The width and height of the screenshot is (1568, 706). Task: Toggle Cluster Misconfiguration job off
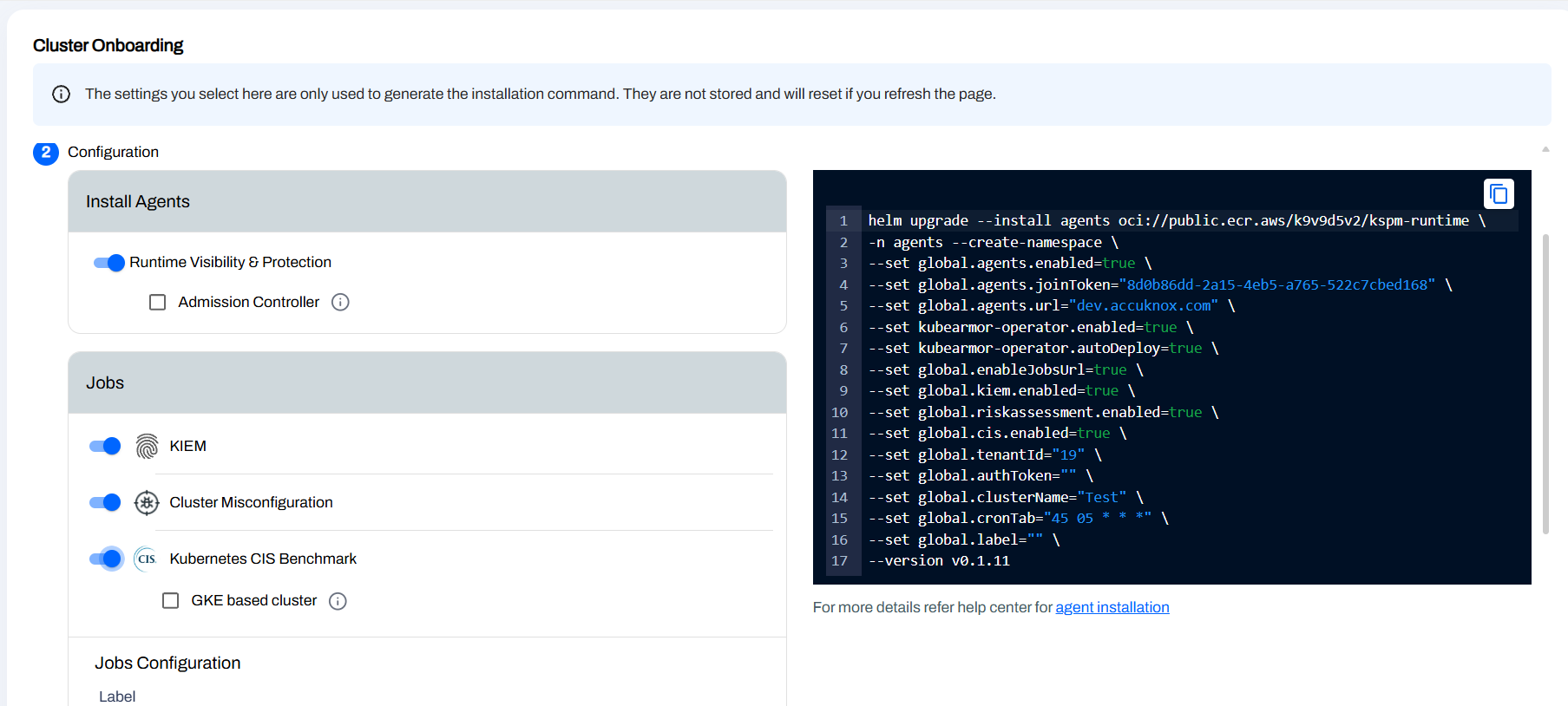[105, 502]
